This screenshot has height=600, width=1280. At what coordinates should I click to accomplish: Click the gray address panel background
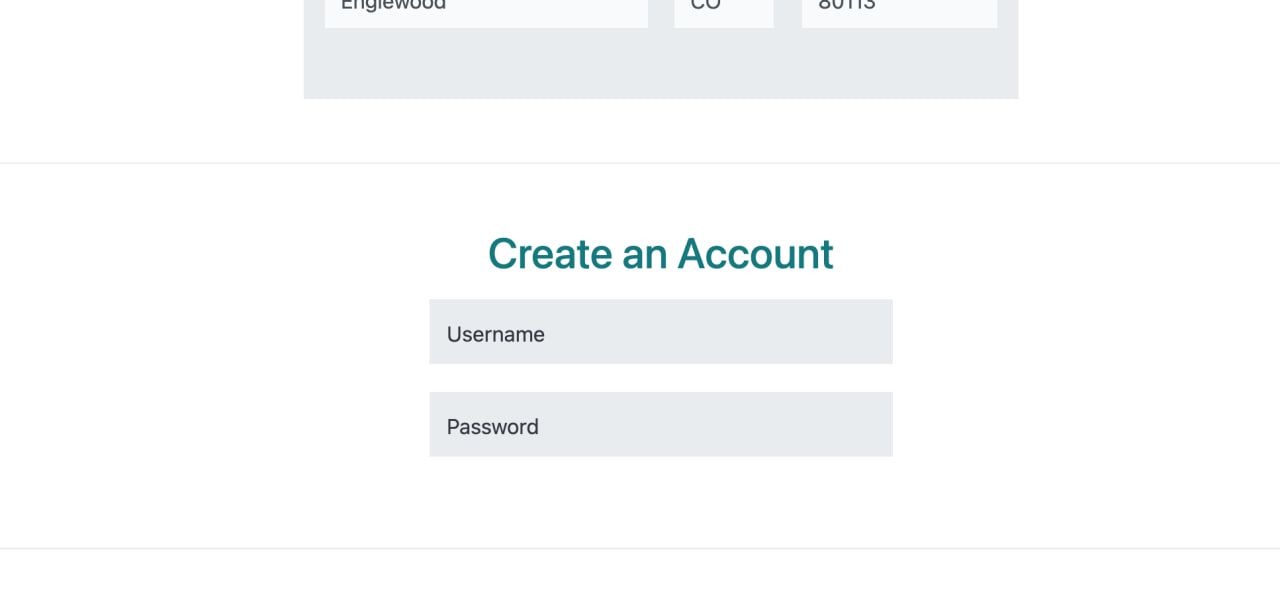(660, 65)
